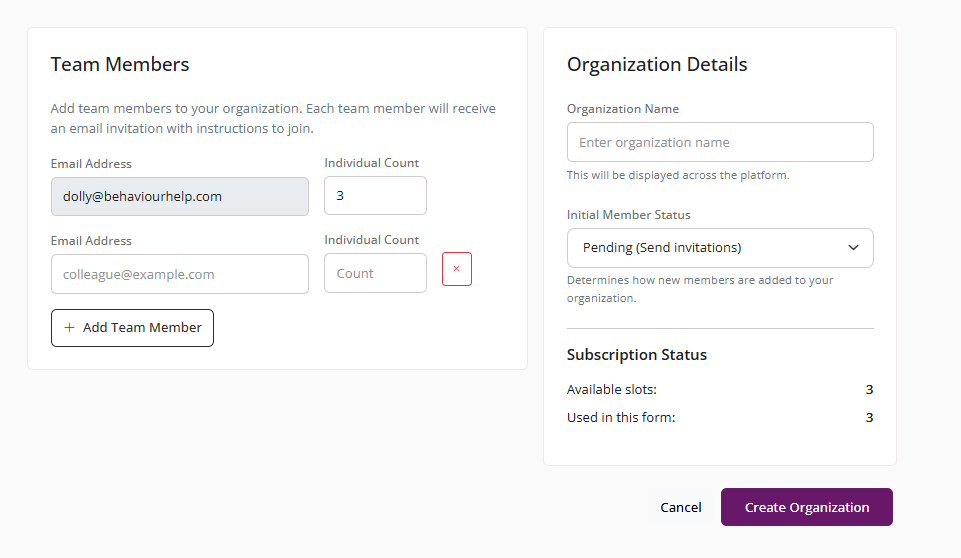
Task: Open the Initial Member Status dropdown
Action: pyautogui.click(x=720, y=248)
